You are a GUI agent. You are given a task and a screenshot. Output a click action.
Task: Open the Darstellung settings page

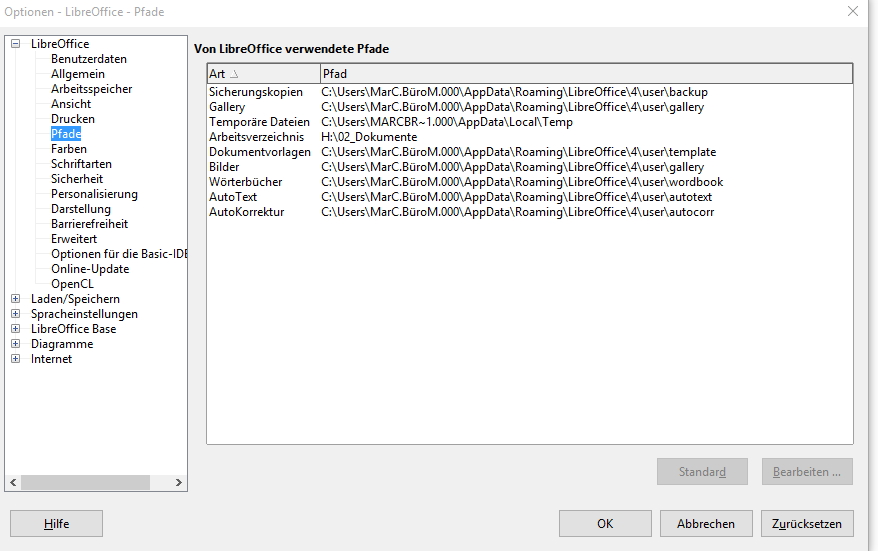81,209
